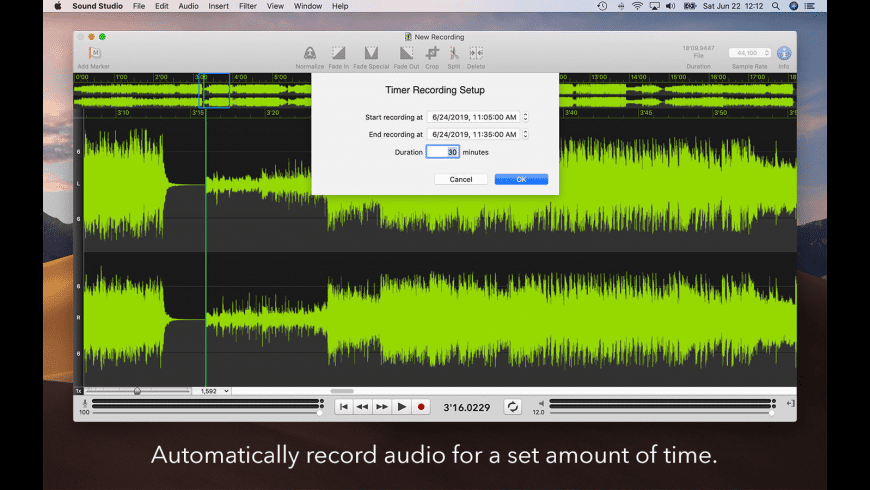This screenshot has width=870, height=490.
Task: Click the red Record button
Action: pos(421,407)
